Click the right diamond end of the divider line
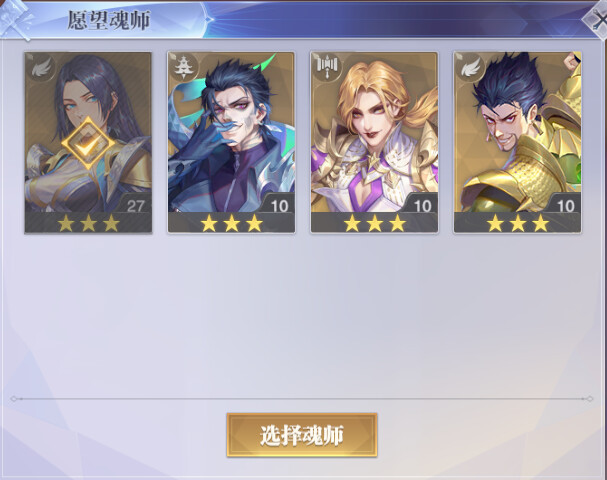The height and width of the screenshot is (480, 607). click(589, 398)
